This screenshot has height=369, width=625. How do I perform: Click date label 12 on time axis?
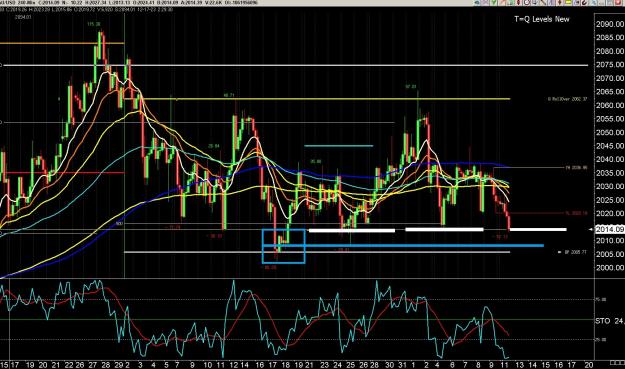pos(233,365)
